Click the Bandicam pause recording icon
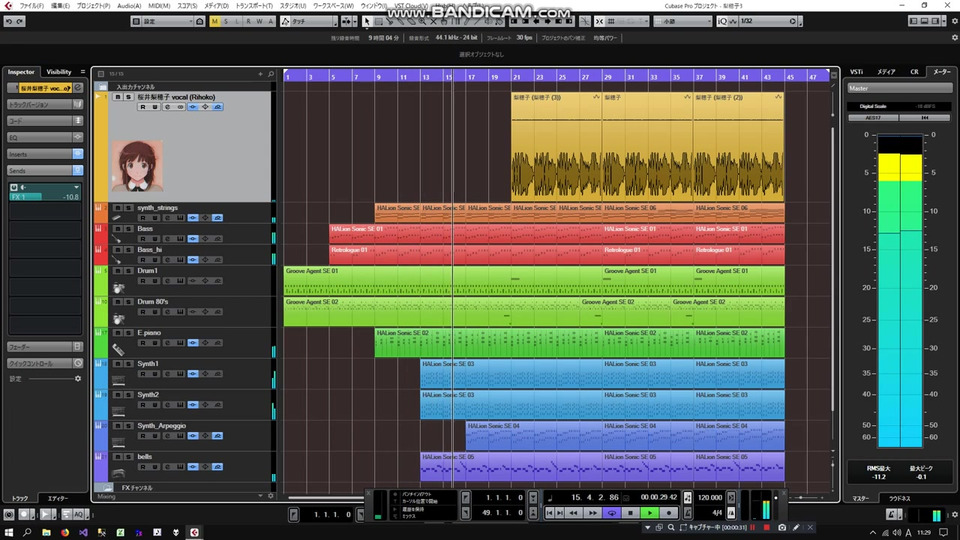Viewport: 960px width, 540px height. coord(752,527)
